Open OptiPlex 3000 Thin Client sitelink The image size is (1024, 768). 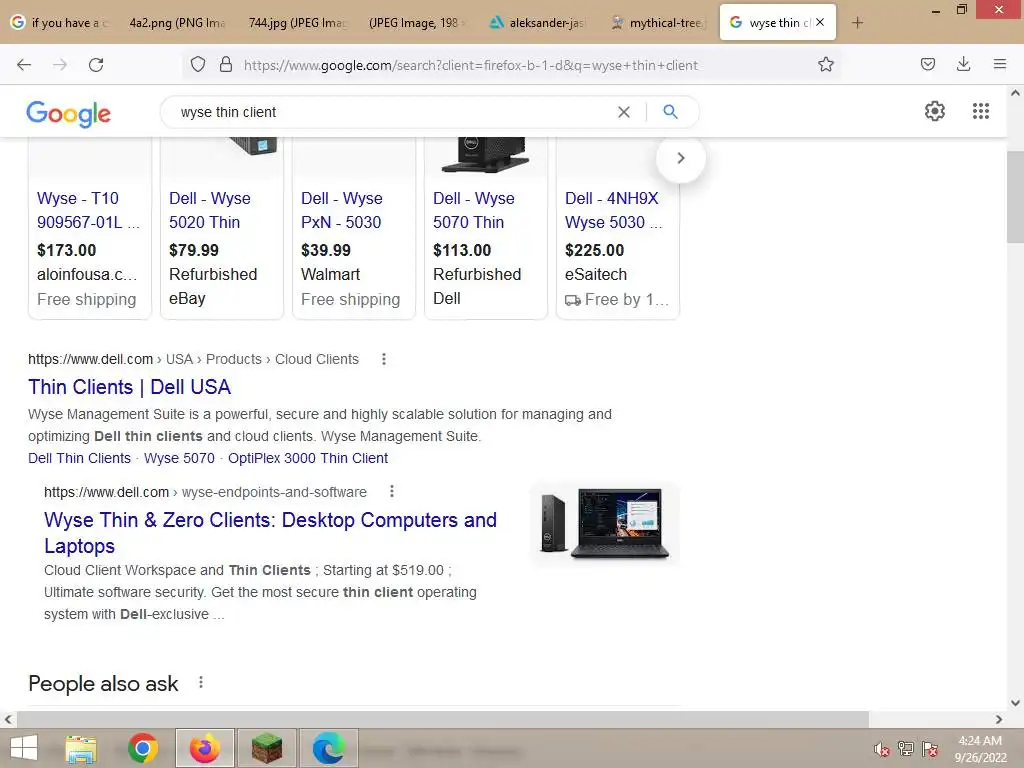click(x=308, y=458)
